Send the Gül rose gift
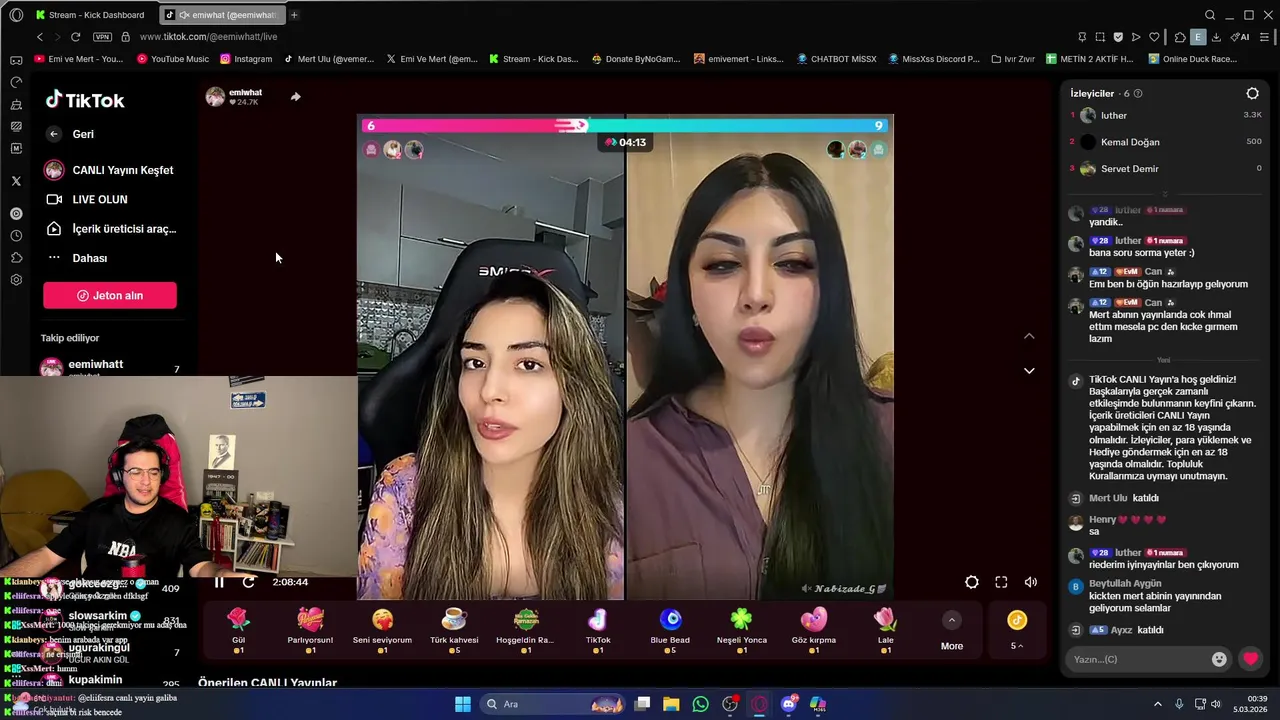The image size is (1280, 720). click(x=238, y=630)
